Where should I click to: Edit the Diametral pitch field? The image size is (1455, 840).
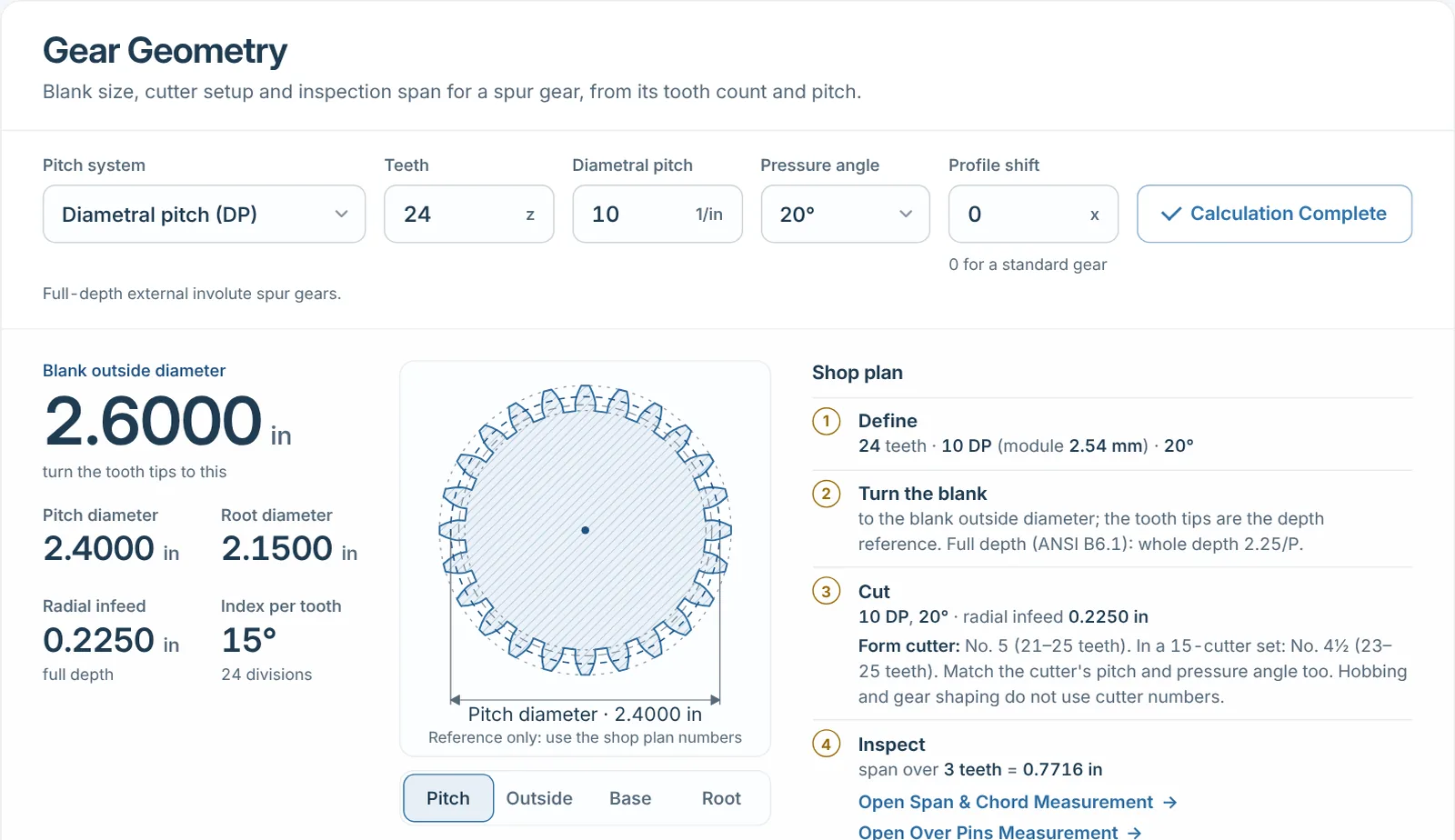657,215
